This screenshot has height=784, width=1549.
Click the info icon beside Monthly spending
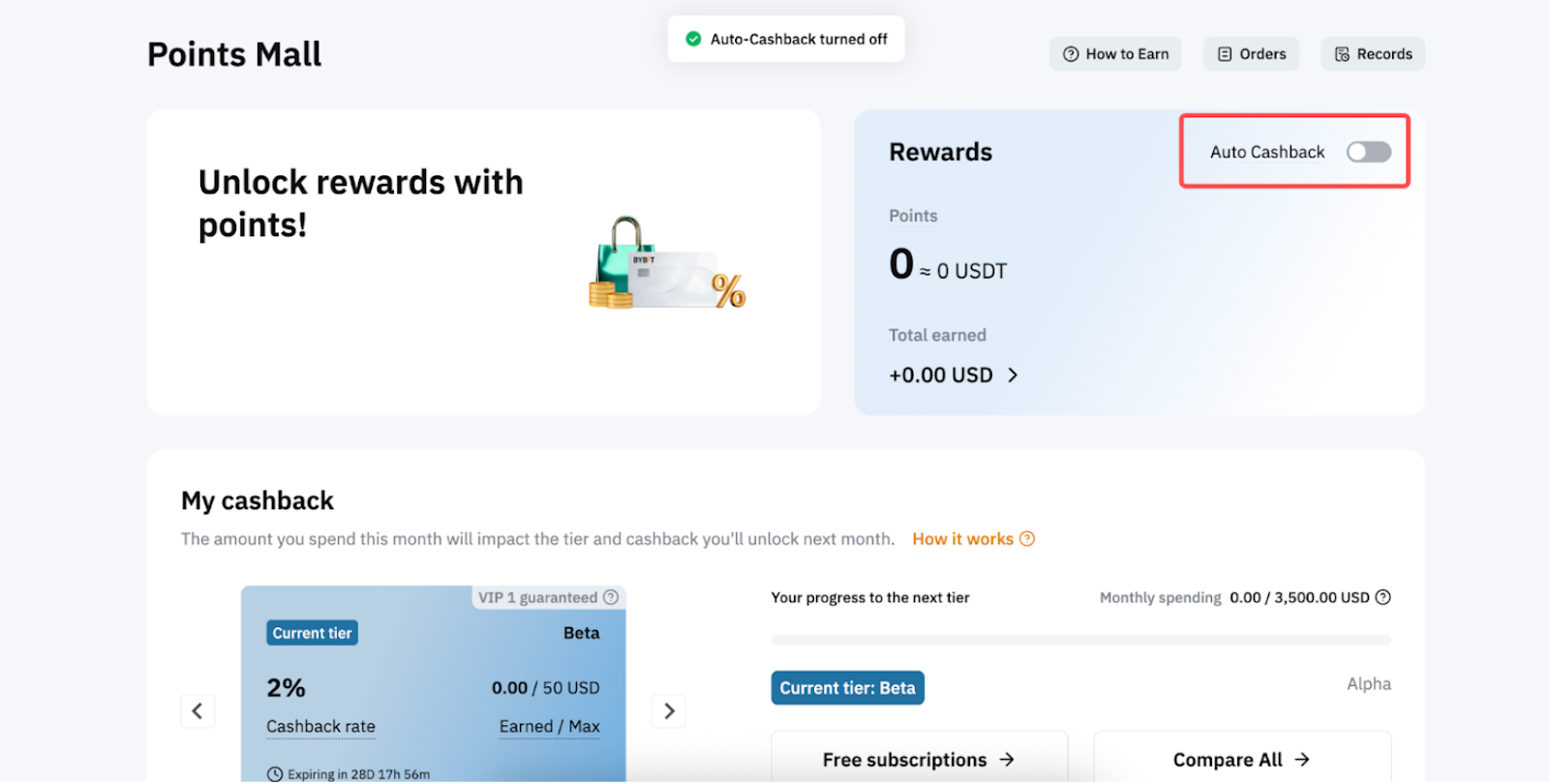pos(1382,597)
